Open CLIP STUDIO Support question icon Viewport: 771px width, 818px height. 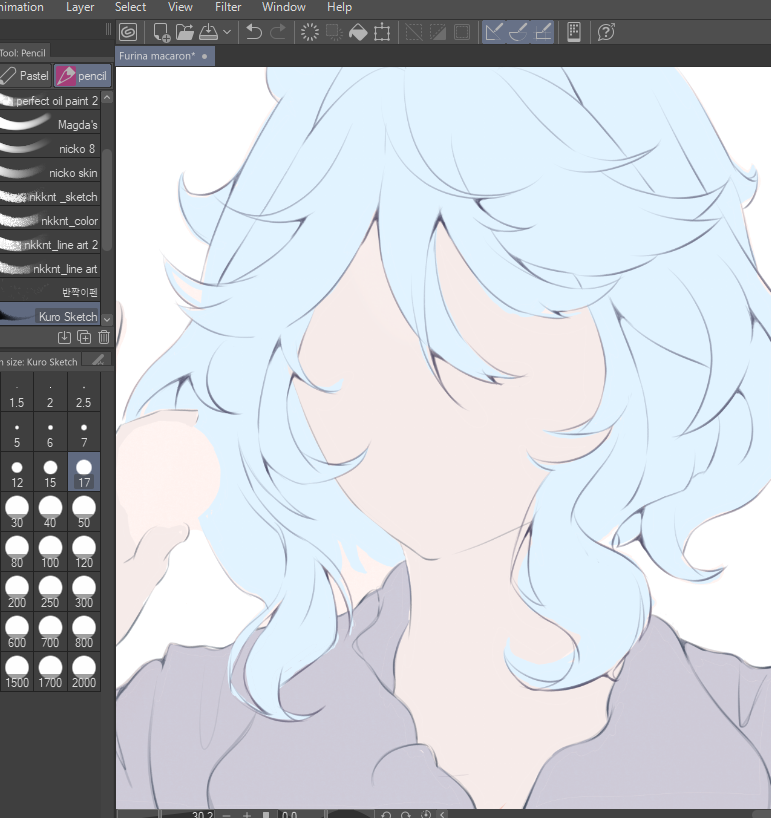(606, 32)
